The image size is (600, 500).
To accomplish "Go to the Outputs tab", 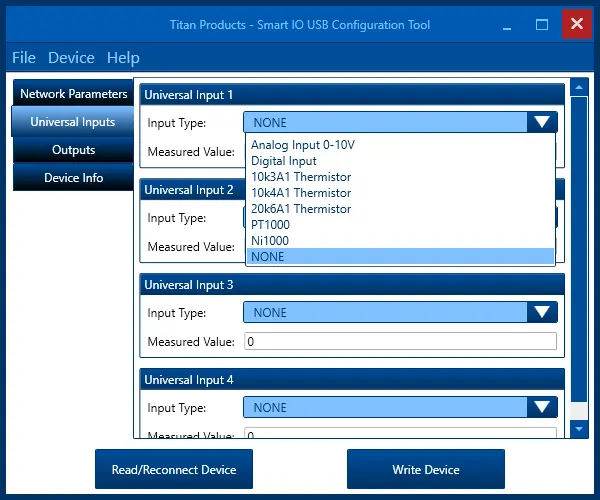I will 74,150.
